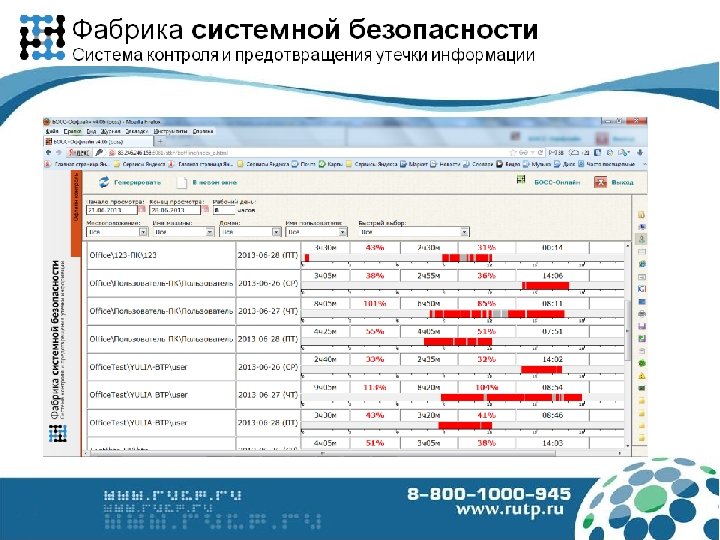
Task: Click the horizontal scrollbar below the table
Action: click(x=323, y=453)
